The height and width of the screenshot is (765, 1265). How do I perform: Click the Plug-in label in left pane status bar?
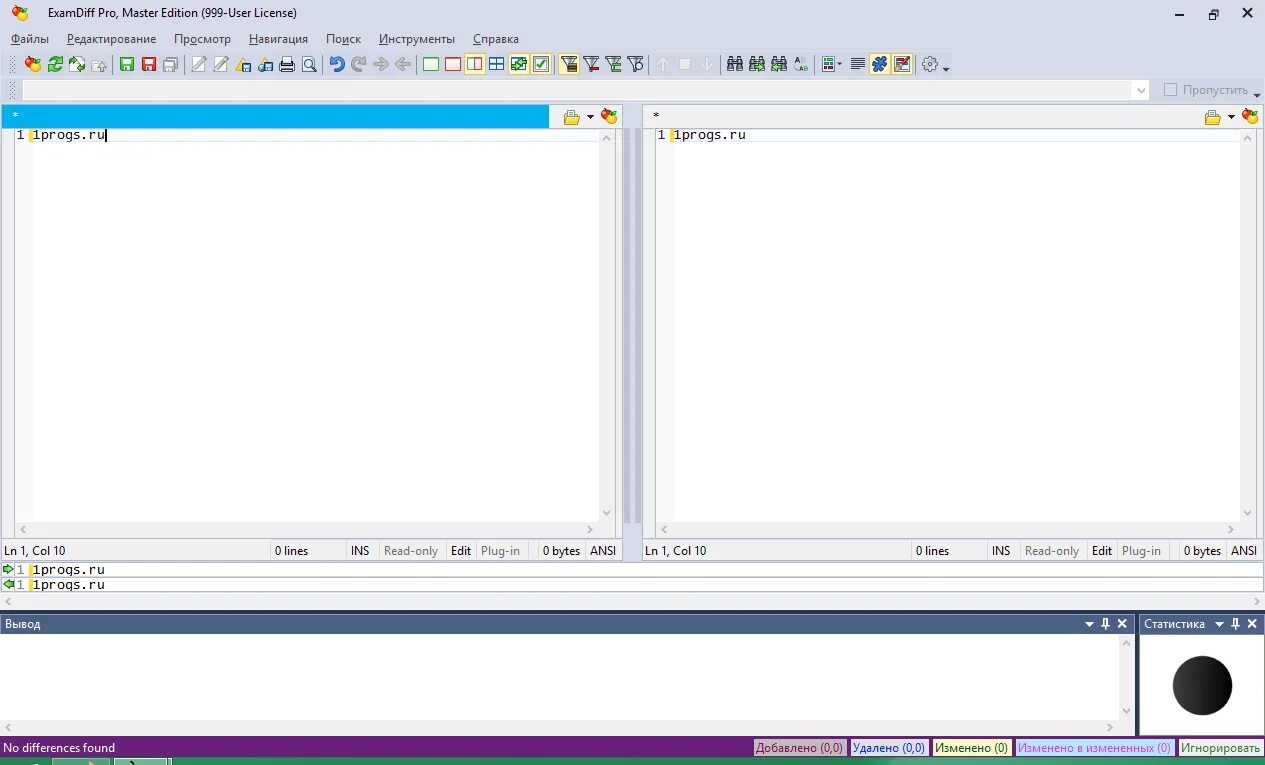click(x=500, y=551)
